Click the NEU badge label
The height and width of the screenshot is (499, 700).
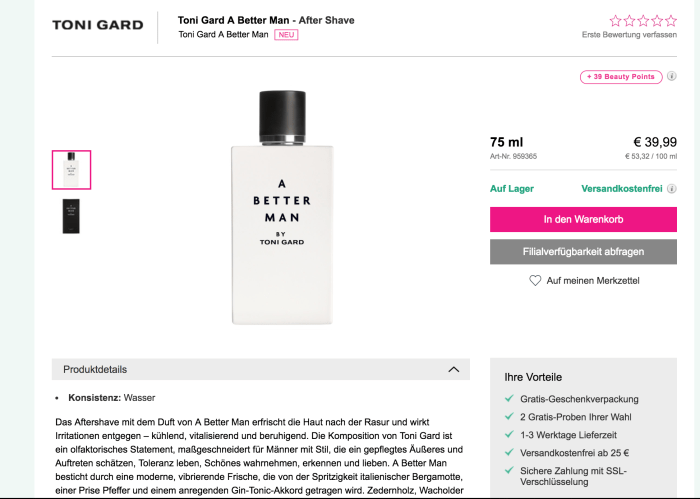tap(286, 34)
